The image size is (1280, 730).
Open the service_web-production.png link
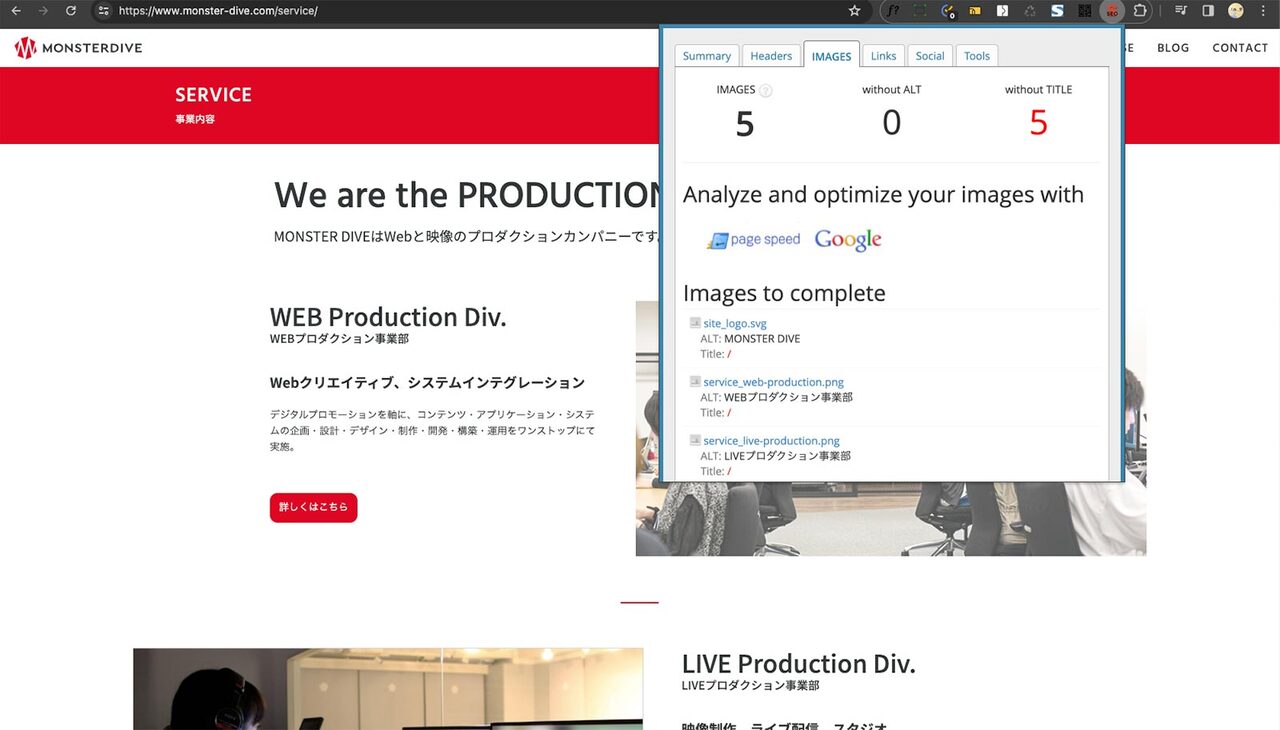(773, 382)
